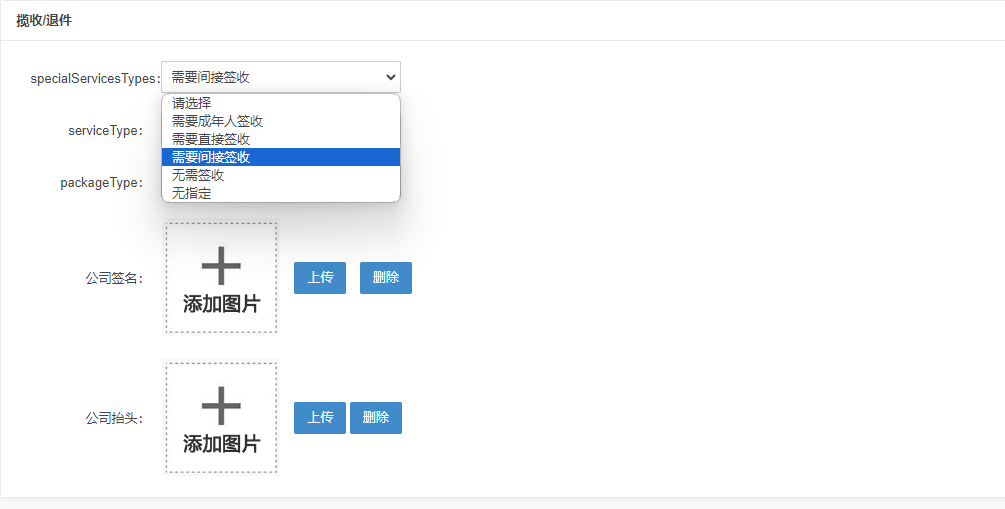Upload the 公司签名 image with 上传
This screenshot has height=509, width=1005.
point(320,278)
